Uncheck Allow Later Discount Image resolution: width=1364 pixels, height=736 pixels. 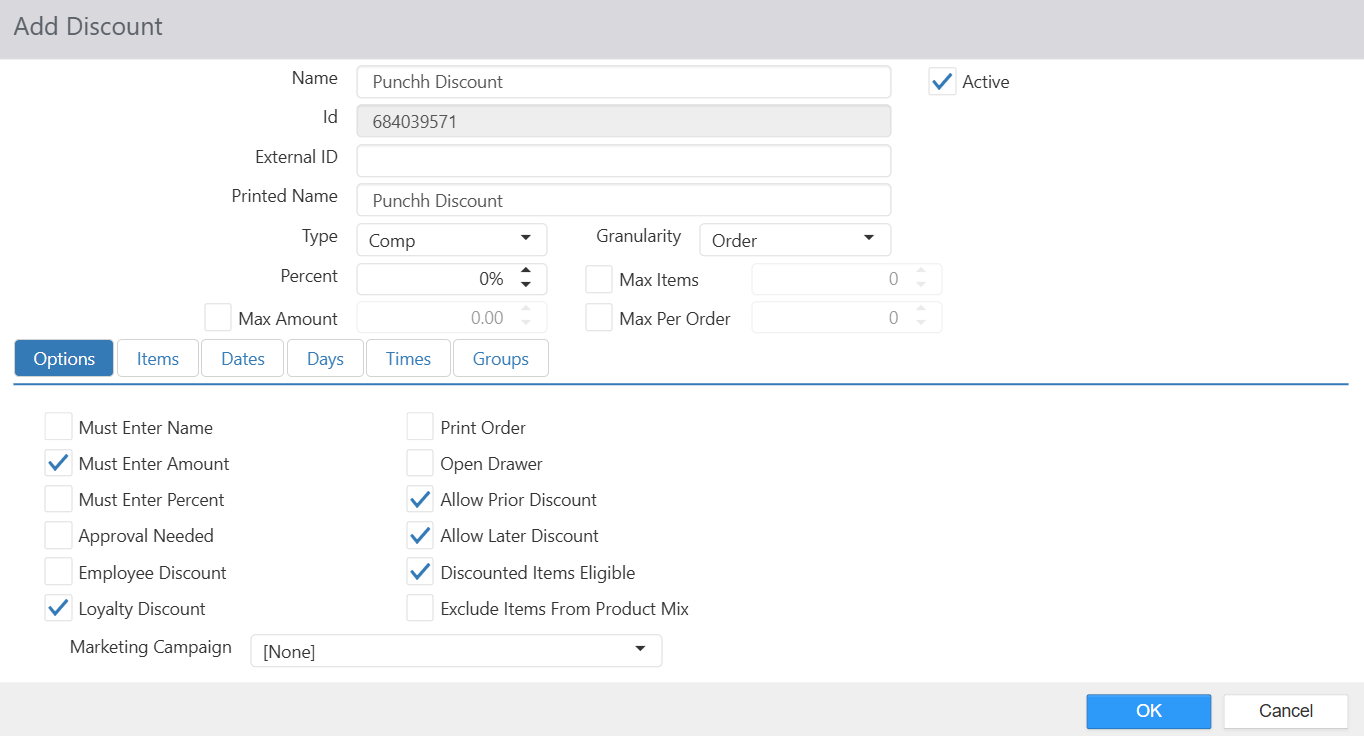420,536
